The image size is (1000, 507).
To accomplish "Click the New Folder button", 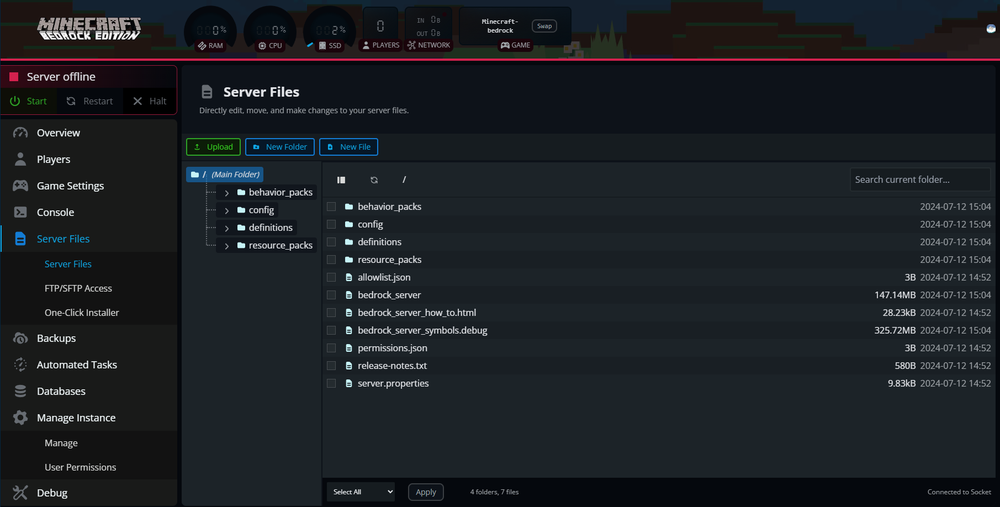I will pos(280,147).
